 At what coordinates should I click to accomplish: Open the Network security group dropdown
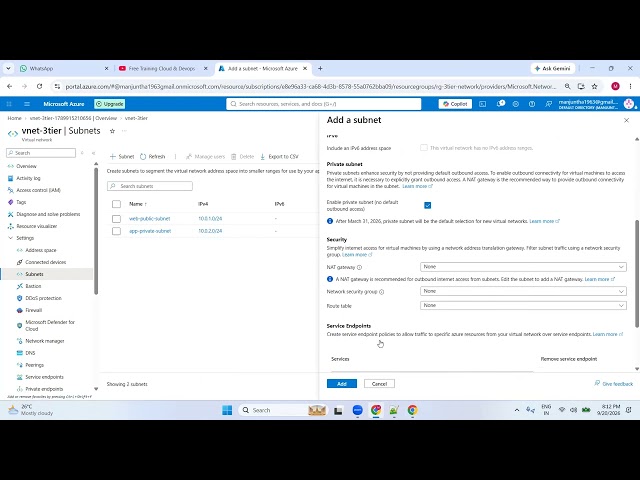click(523, 291)
